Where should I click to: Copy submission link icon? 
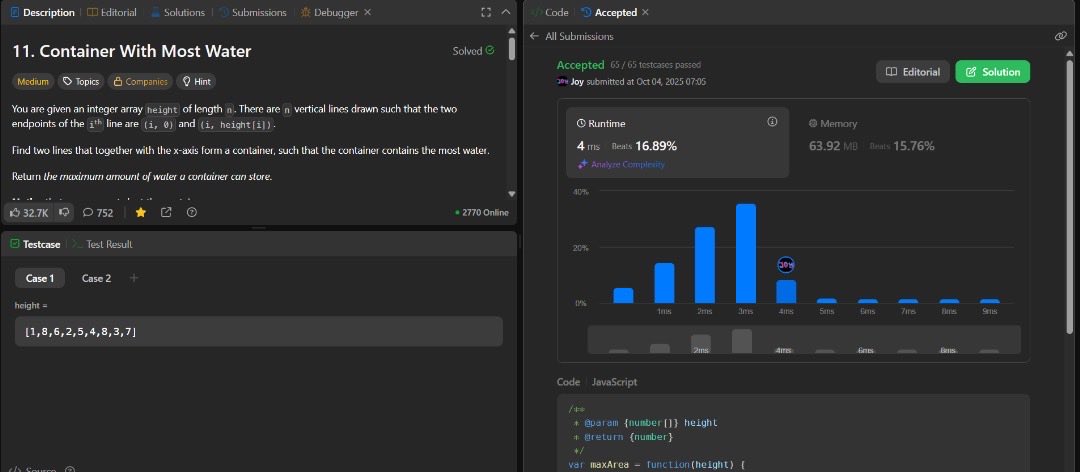click(1061, 37)
